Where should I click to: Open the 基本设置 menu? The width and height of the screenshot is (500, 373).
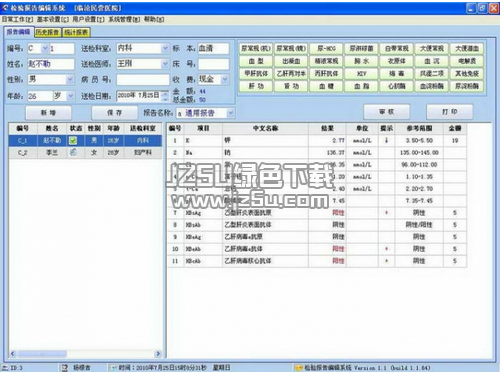(53, 19)
